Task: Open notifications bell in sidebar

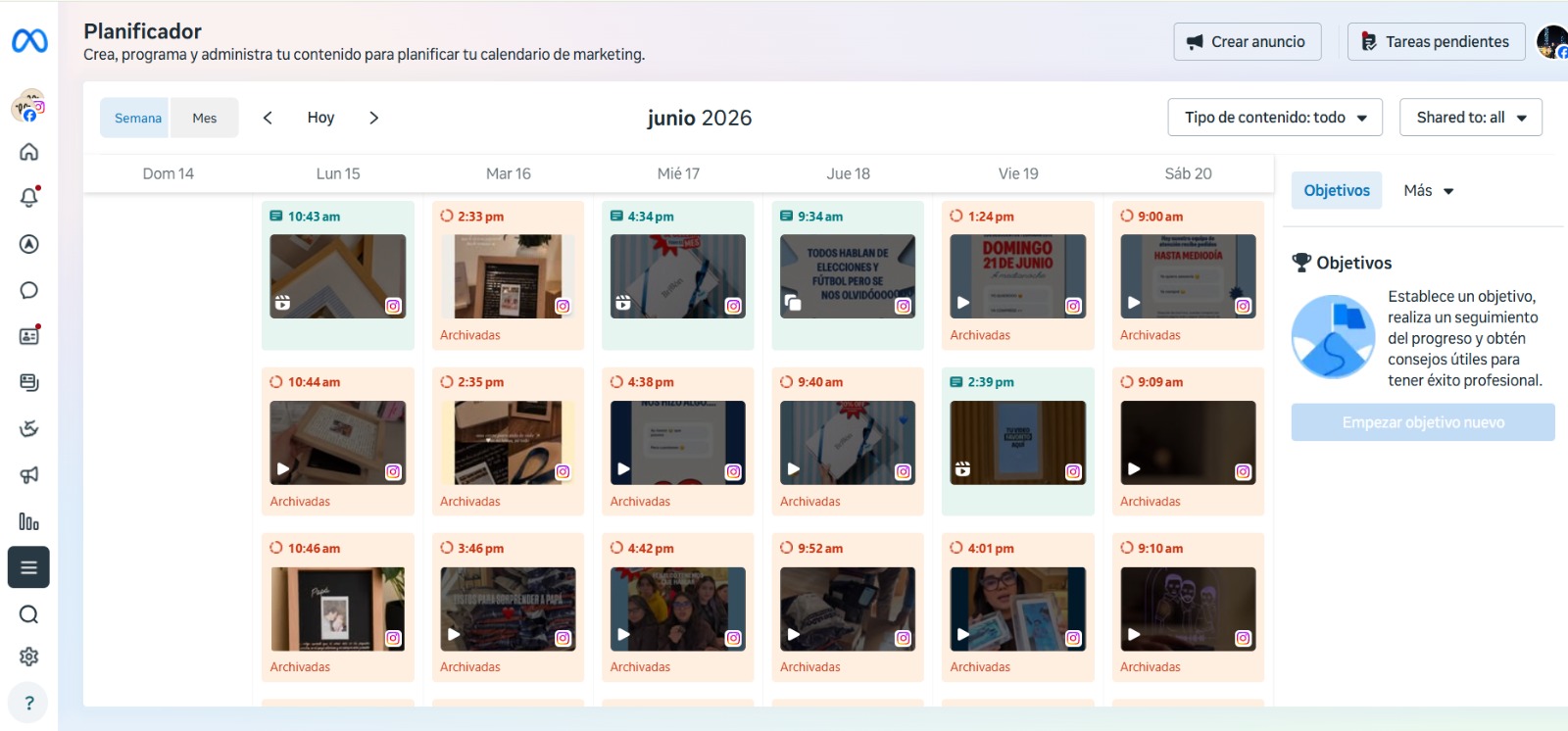Action: pyautogui.click(x=29, y=197)
